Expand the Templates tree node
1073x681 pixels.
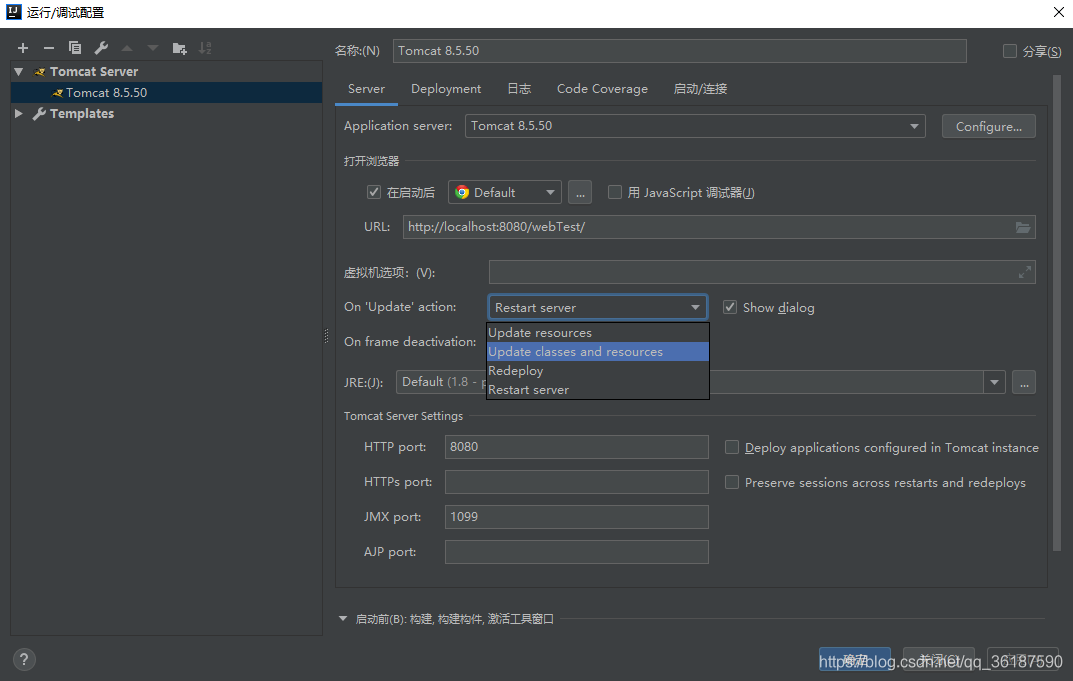click(x=19, y=114)
